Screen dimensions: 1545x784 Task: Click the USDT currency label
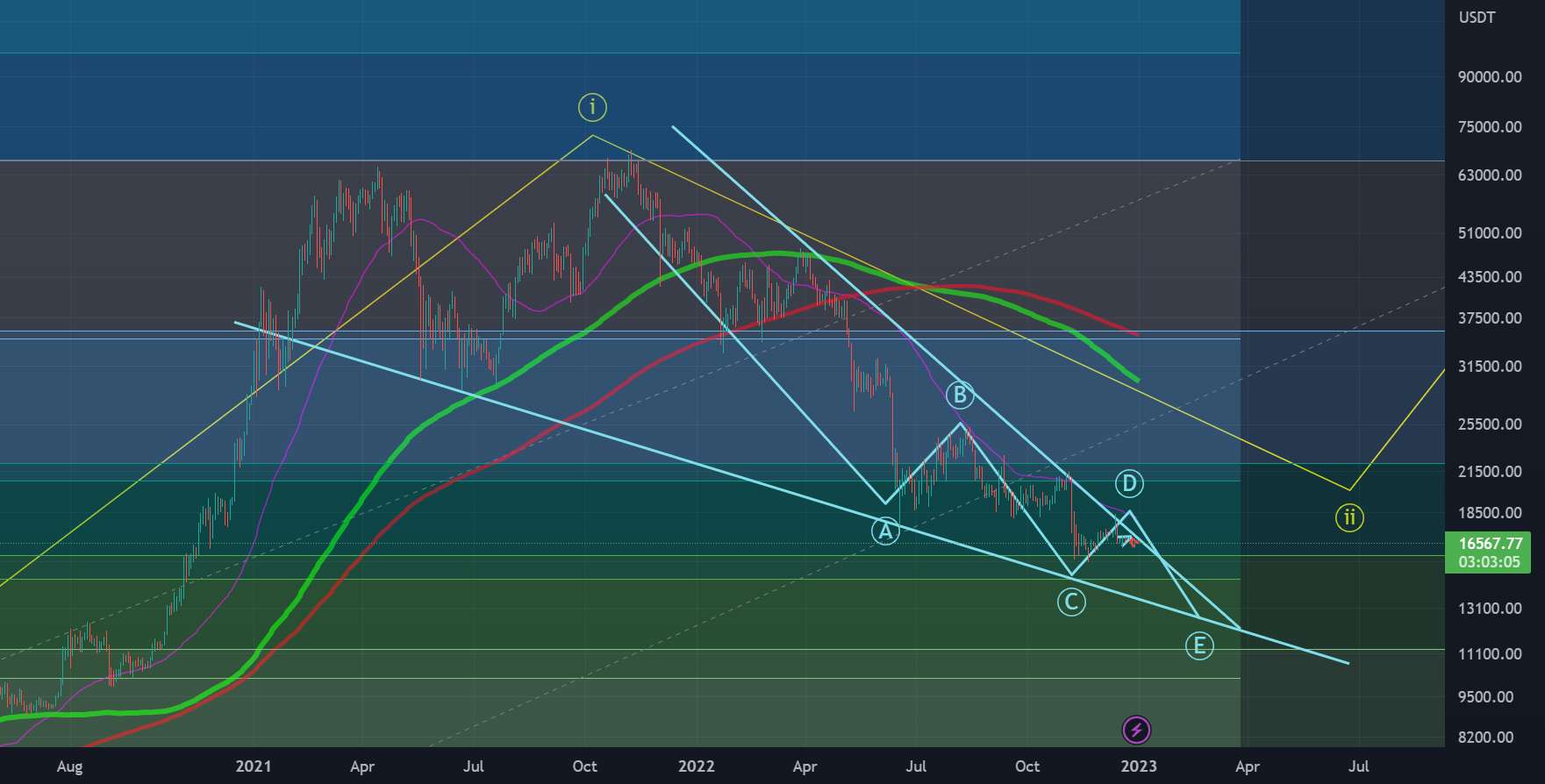1477,18
